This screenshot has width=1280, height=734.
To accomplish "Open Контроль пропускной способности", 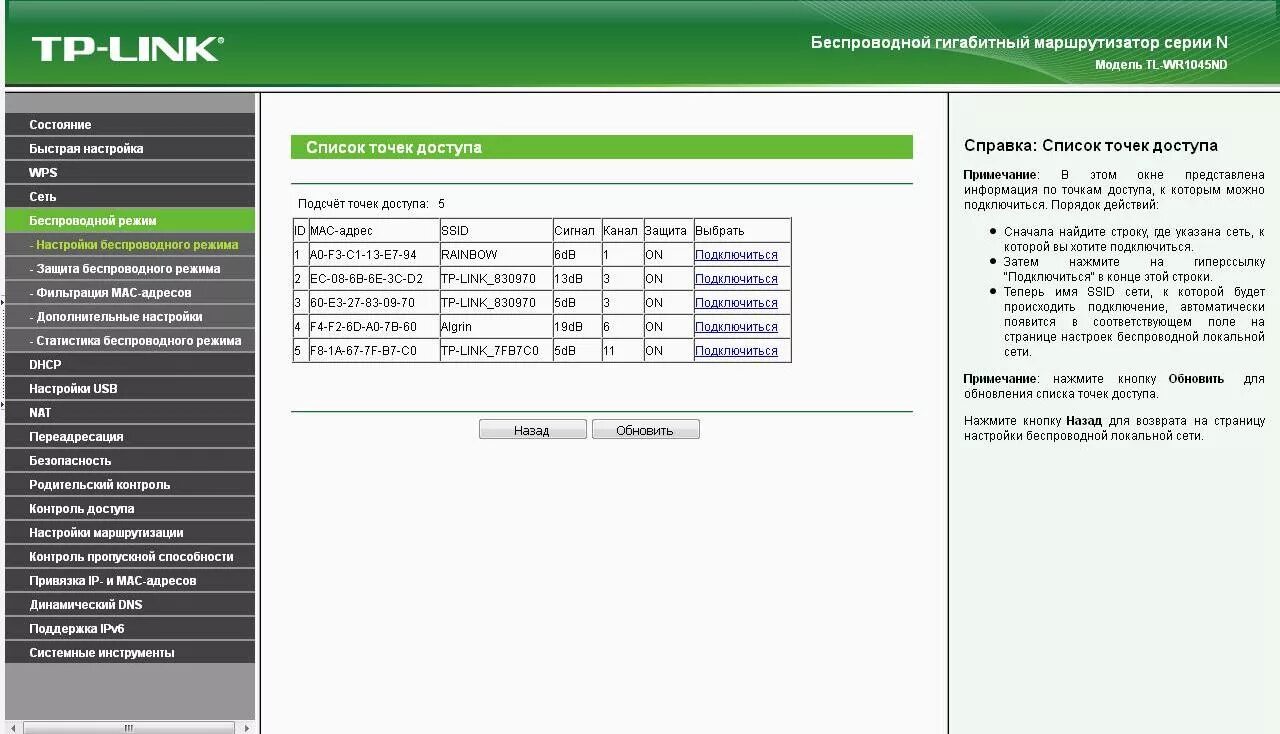I will point(130,556).
